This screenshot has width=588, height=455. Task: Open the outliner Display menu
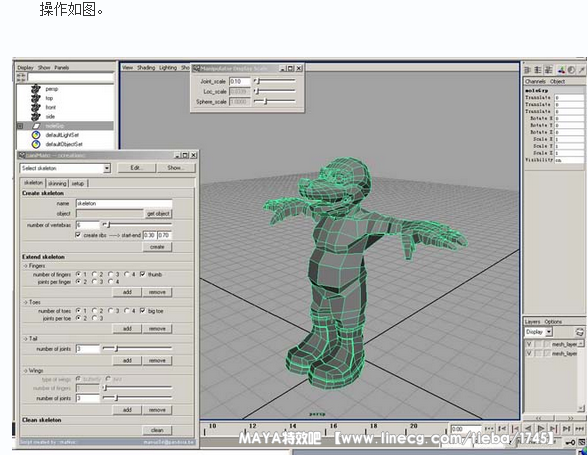point(26,68)
